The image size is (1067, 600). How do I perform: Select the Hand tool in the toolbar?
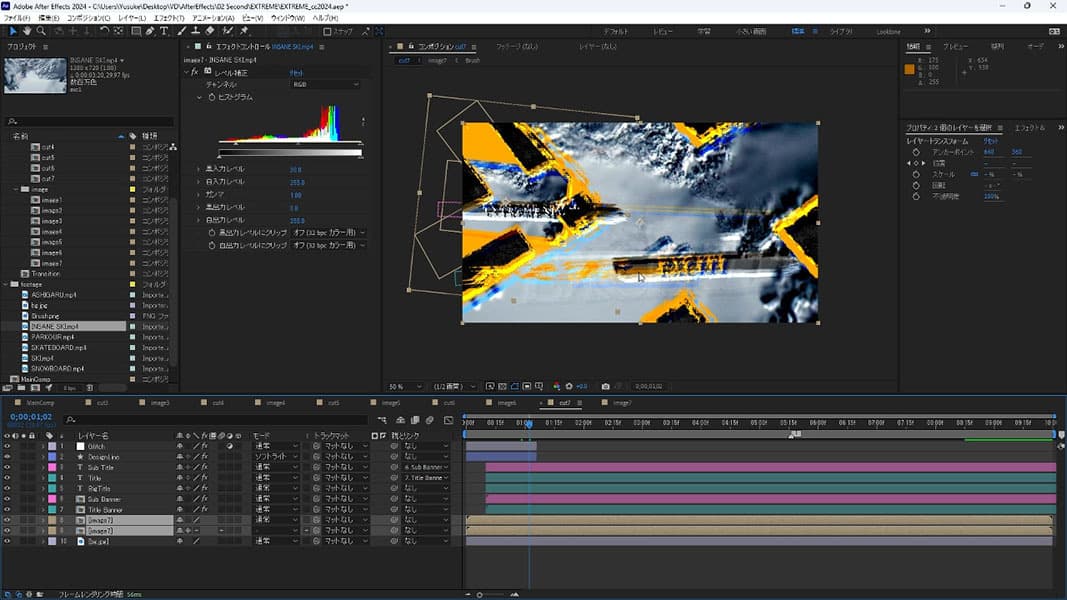tap(28, 31)
